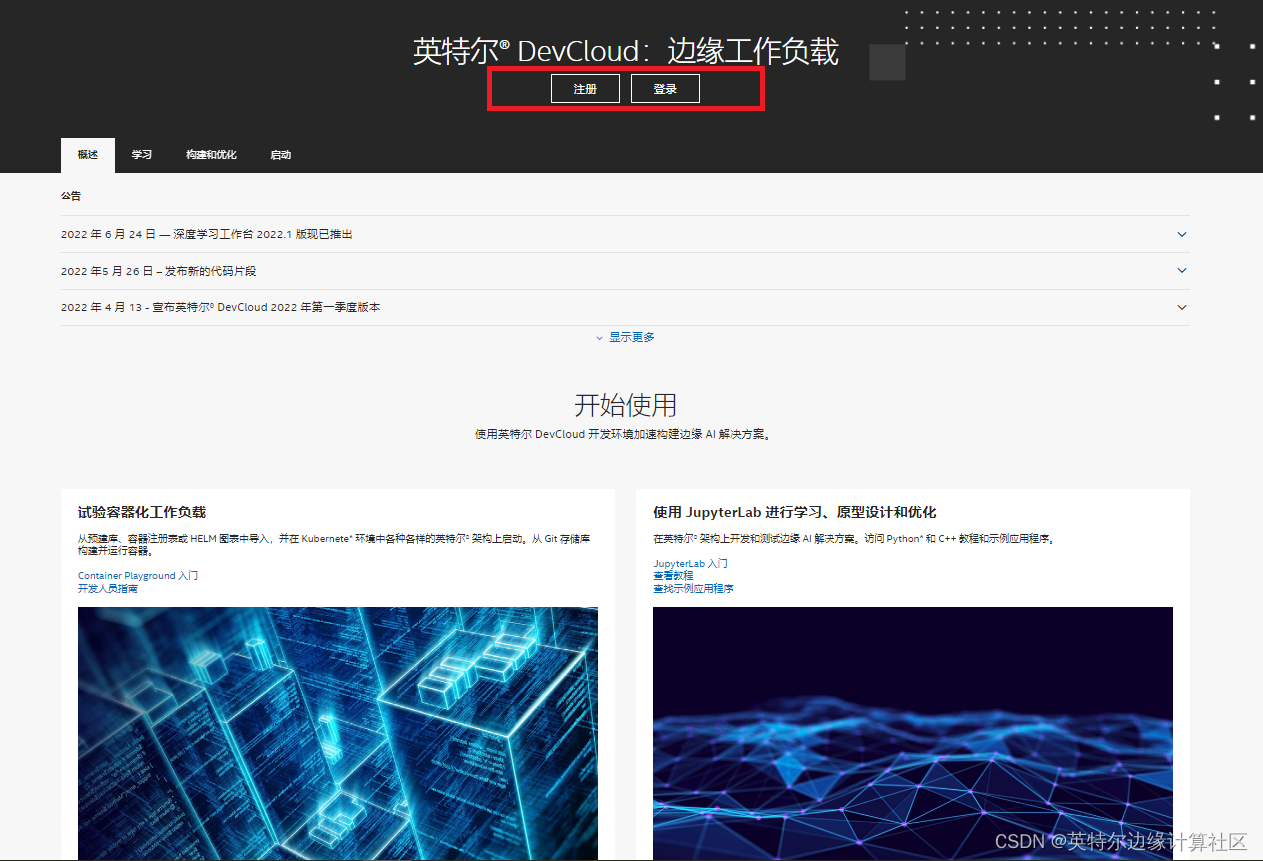Click the 登录 login button

[664, 88]
